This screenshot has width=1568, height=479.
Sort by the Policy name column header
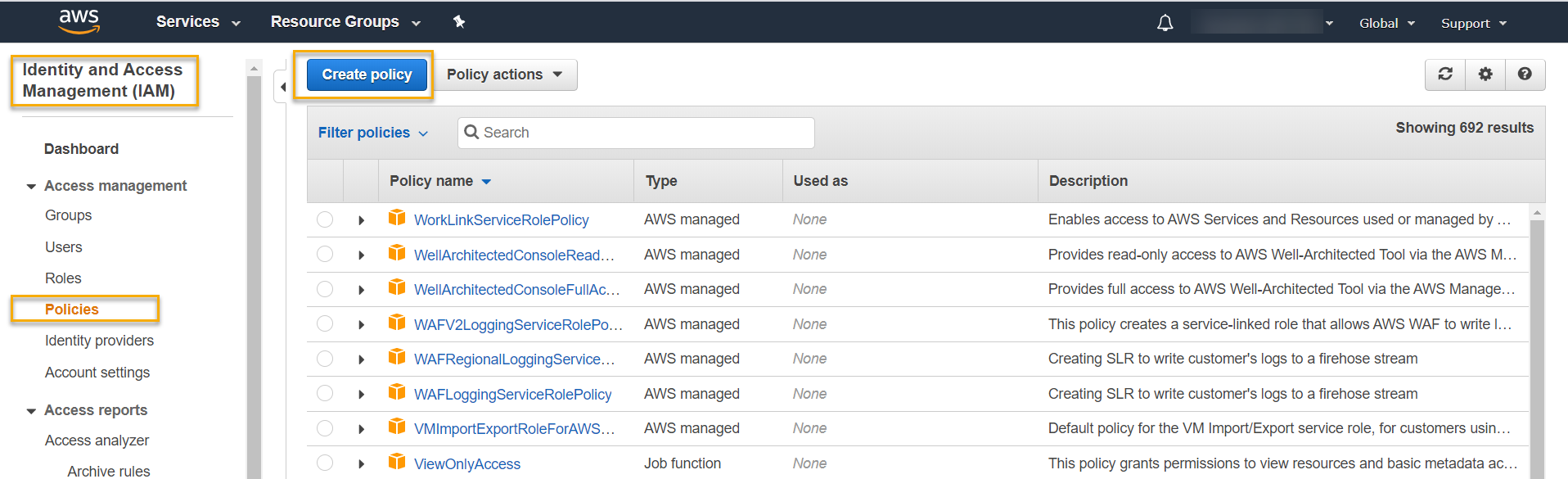tap(440, 181)
